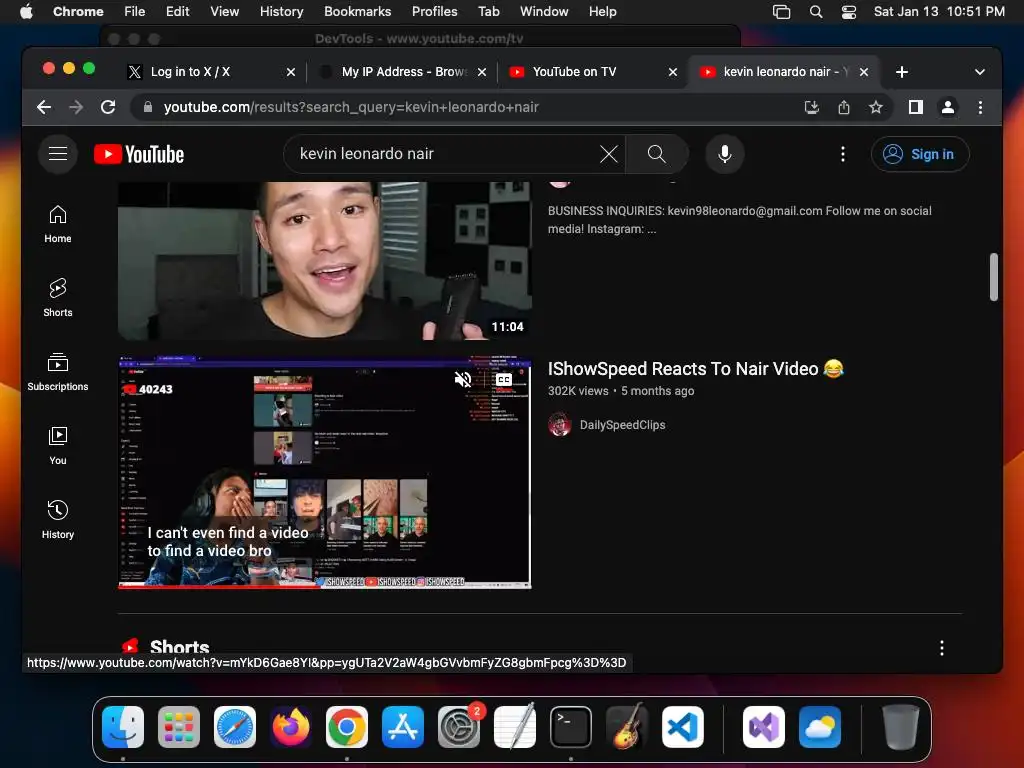
Task: Submit search with magnifying glass button
Action: [656, 154]
